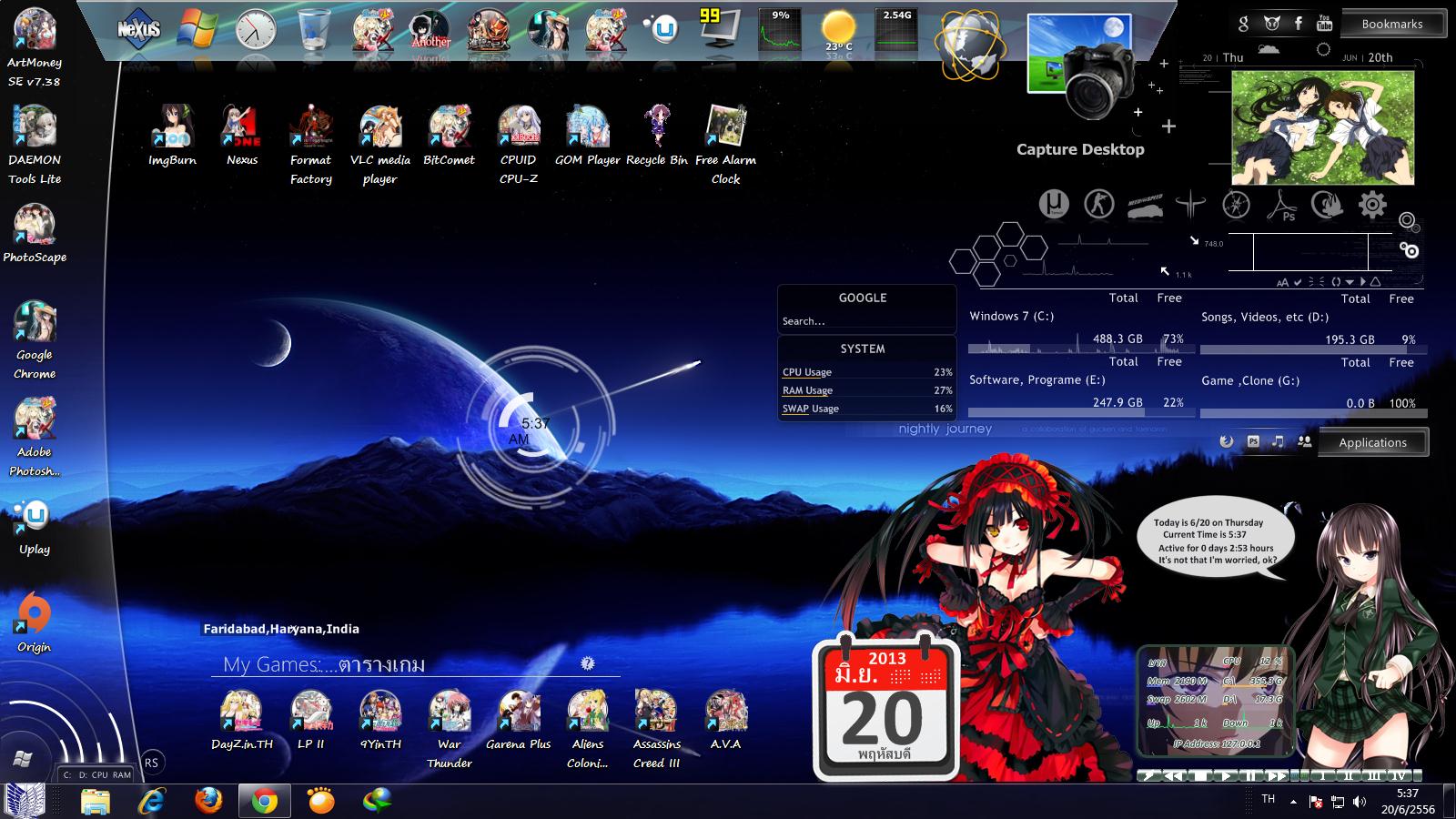Click the TH language indicator in the taskbar
The width and height of the screenshot is (1456, 819).
coord(1269,799)
